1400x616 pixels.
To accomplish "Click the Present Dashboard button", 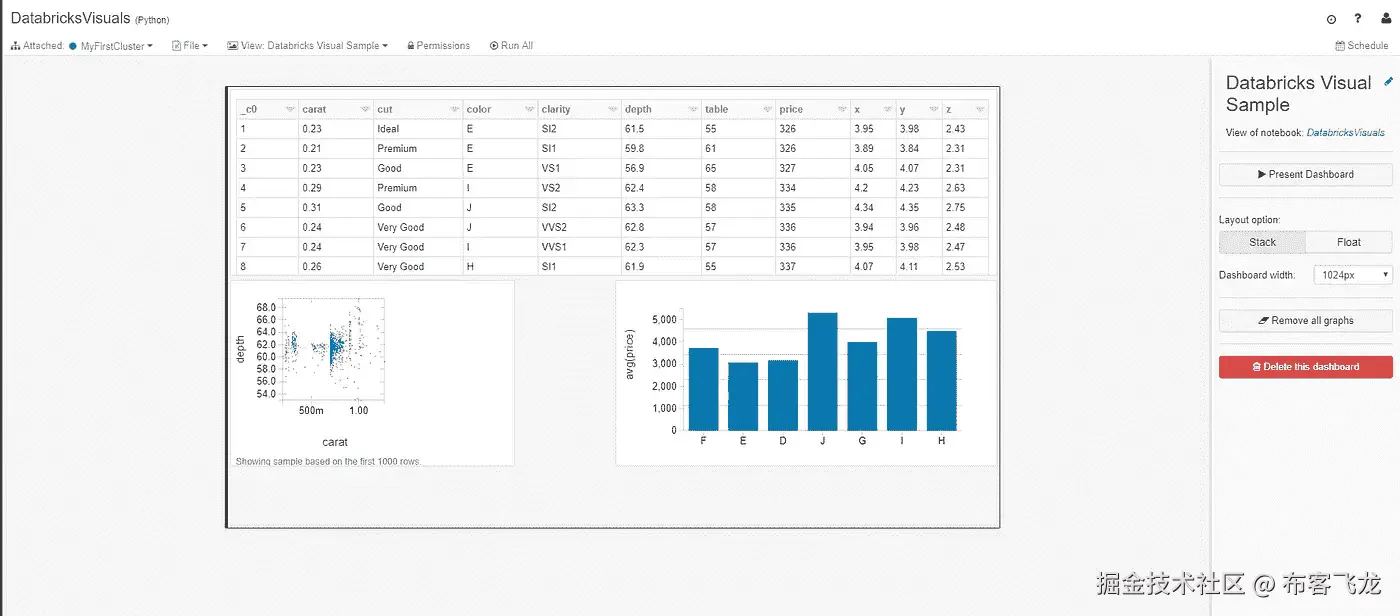I will (x=1305, y=174).
